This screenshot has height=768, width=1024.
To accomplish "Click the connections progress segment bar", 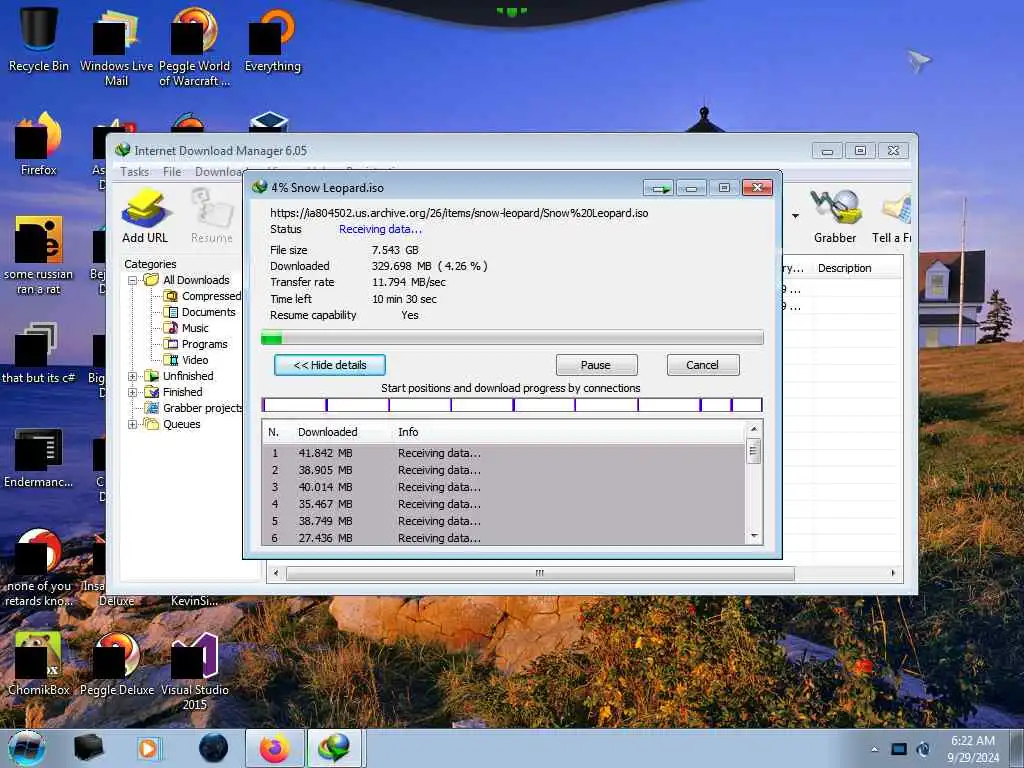I will point(512,405).
